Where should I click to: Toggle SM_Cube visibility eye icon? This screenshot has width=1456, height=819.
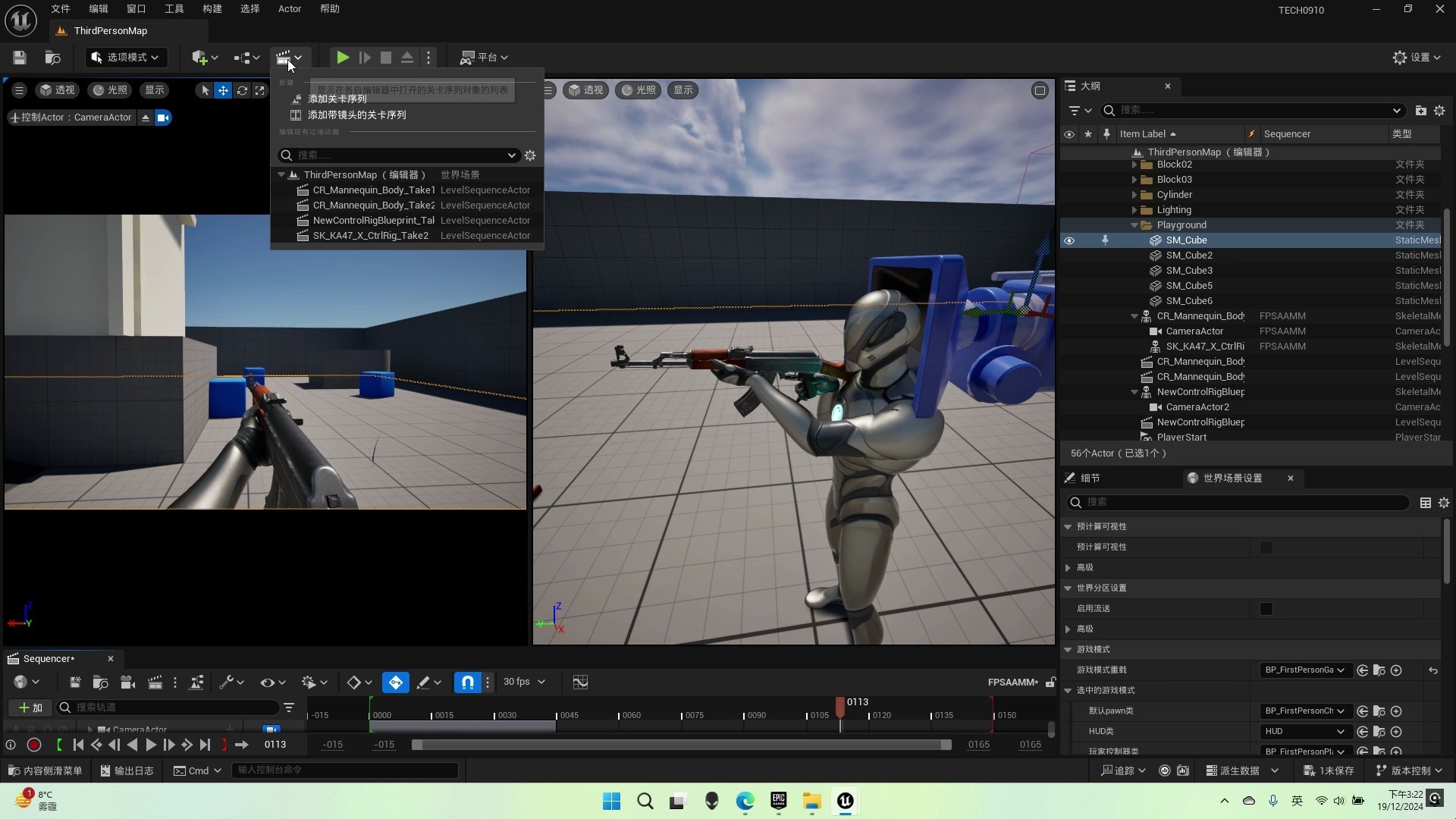coord(1069,240)
